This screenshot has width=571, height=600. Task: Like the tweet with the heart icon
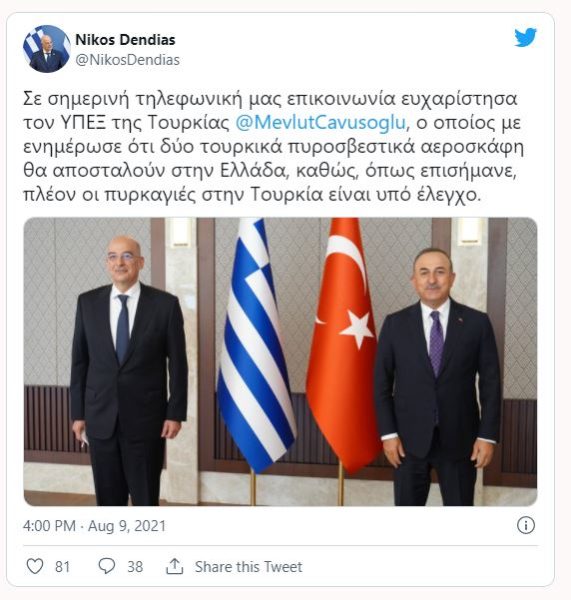[35, 566]
